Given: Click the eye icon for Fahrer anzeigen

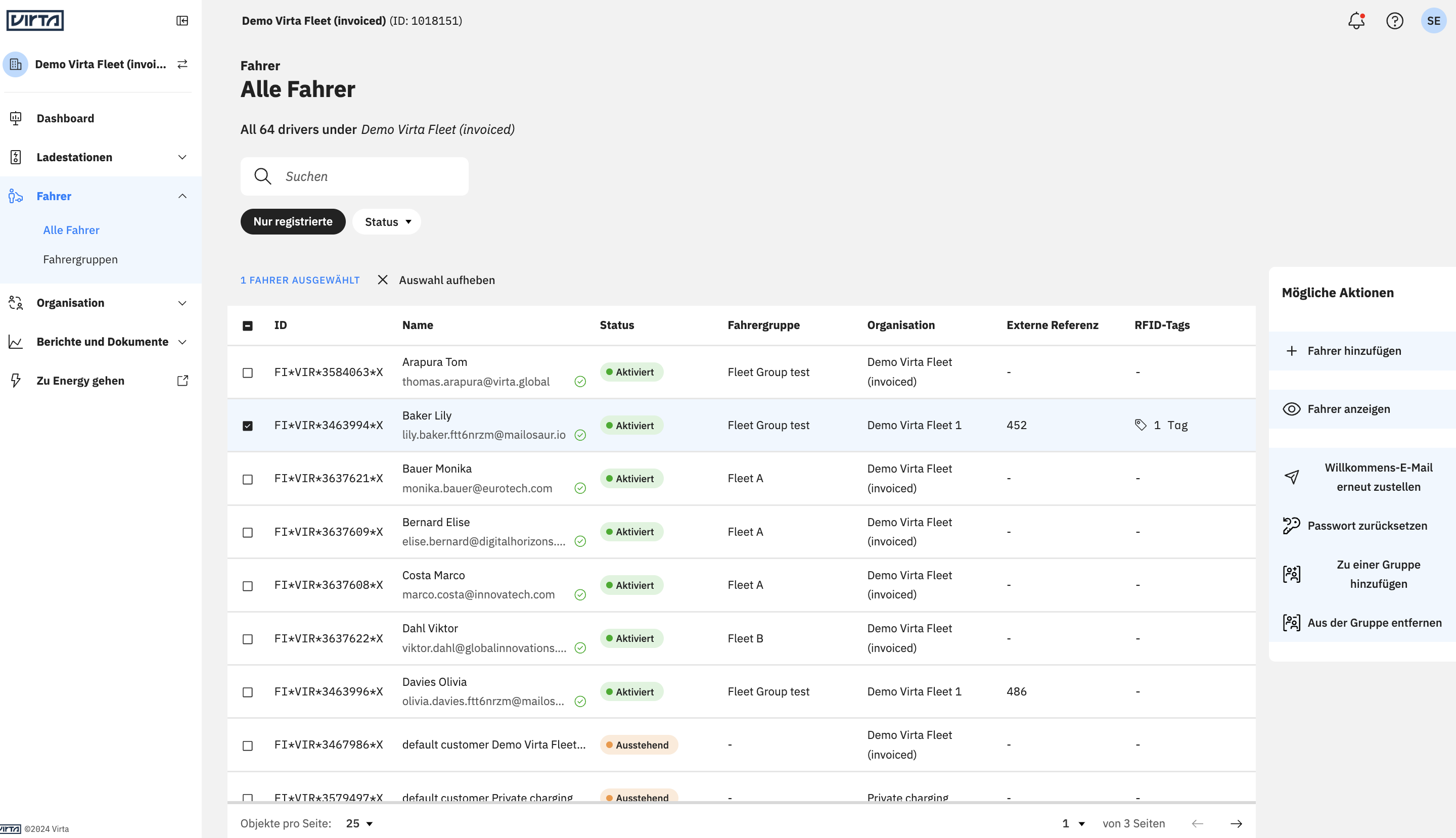Looking at the screenshot, I should [x=1291, y=409].
